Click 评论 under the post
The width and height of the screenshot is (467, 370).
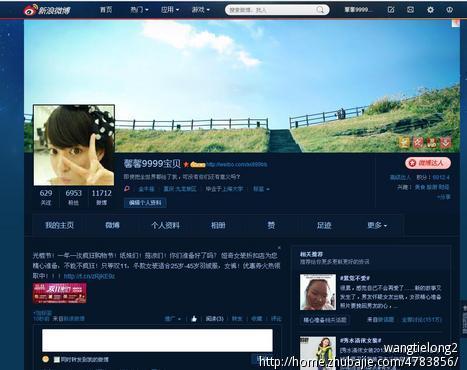point(276,319)
